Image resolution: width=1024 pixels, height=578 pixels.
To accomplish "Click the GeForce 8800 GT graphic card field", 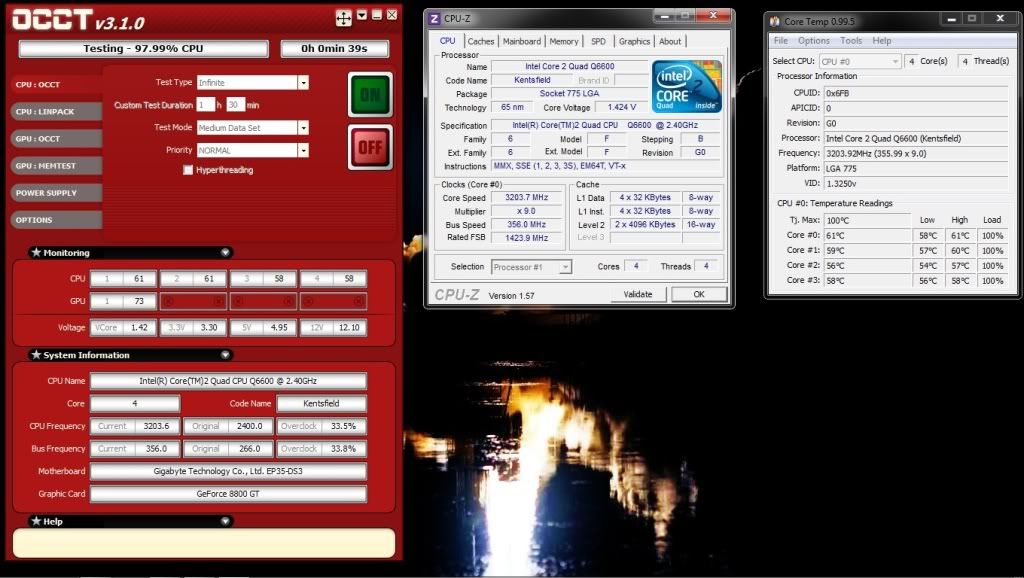I will click(x=228, y=494).
